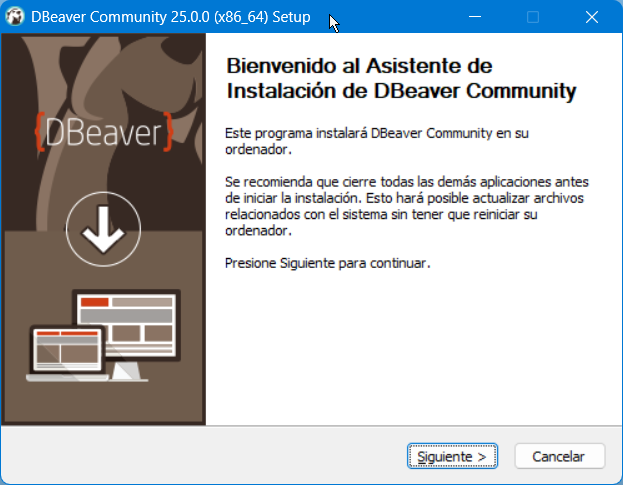Close the DBeaver Setup window
The height and width of the screenshot is (485, 623).
[592, 17]
